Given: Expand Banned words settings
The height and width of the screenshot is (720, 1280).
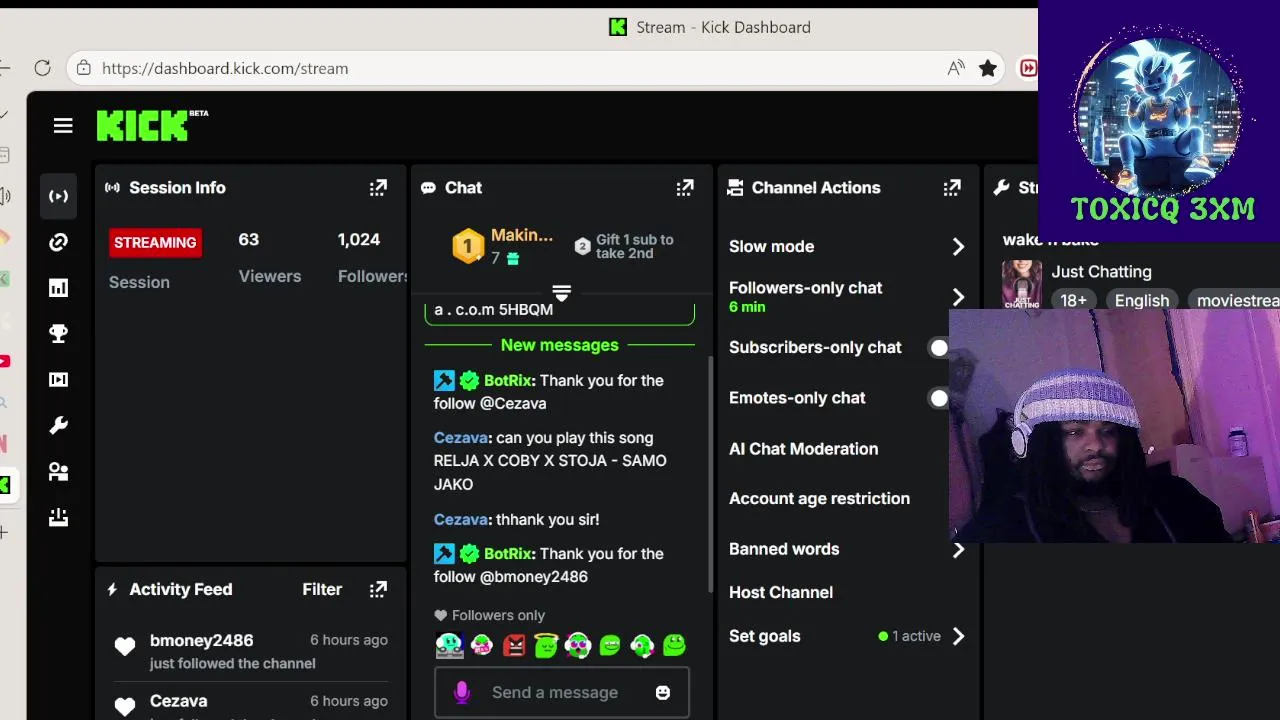Looking at the screenshot, I should pyautogui.click(x=958, y=550).
